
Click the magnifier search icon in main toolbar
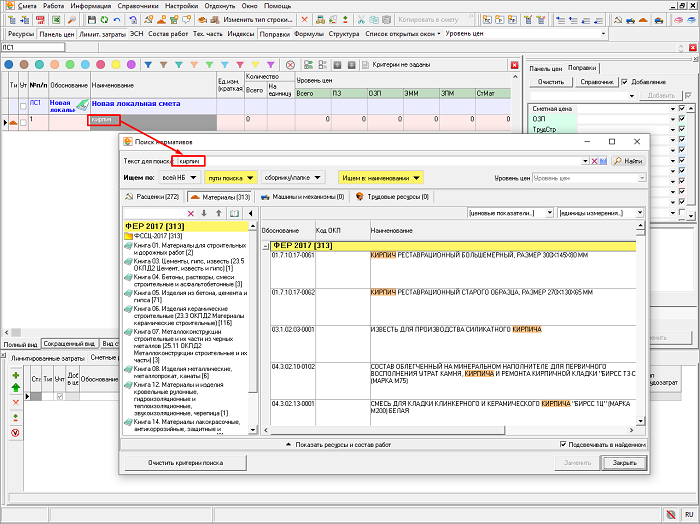coord(71,20)
